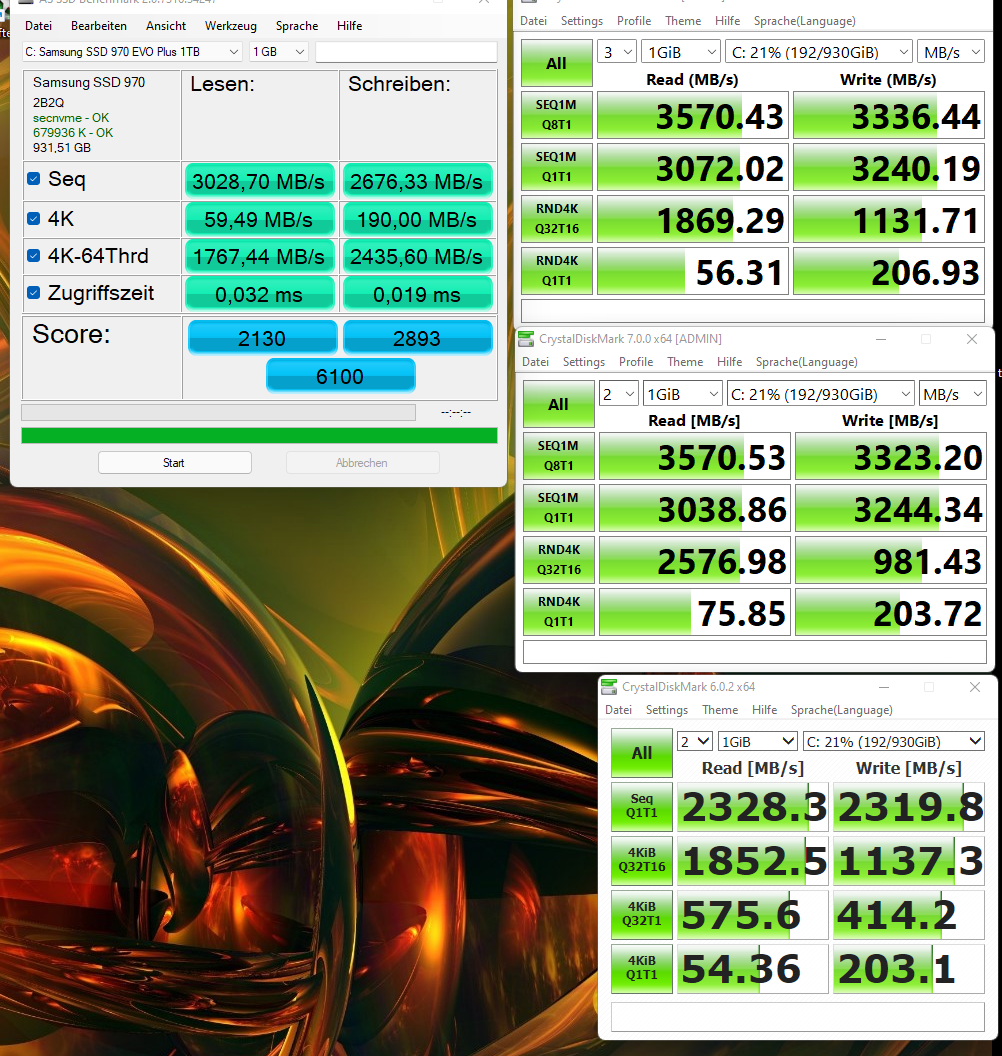Click the read score 2130

tap(262, 337)
